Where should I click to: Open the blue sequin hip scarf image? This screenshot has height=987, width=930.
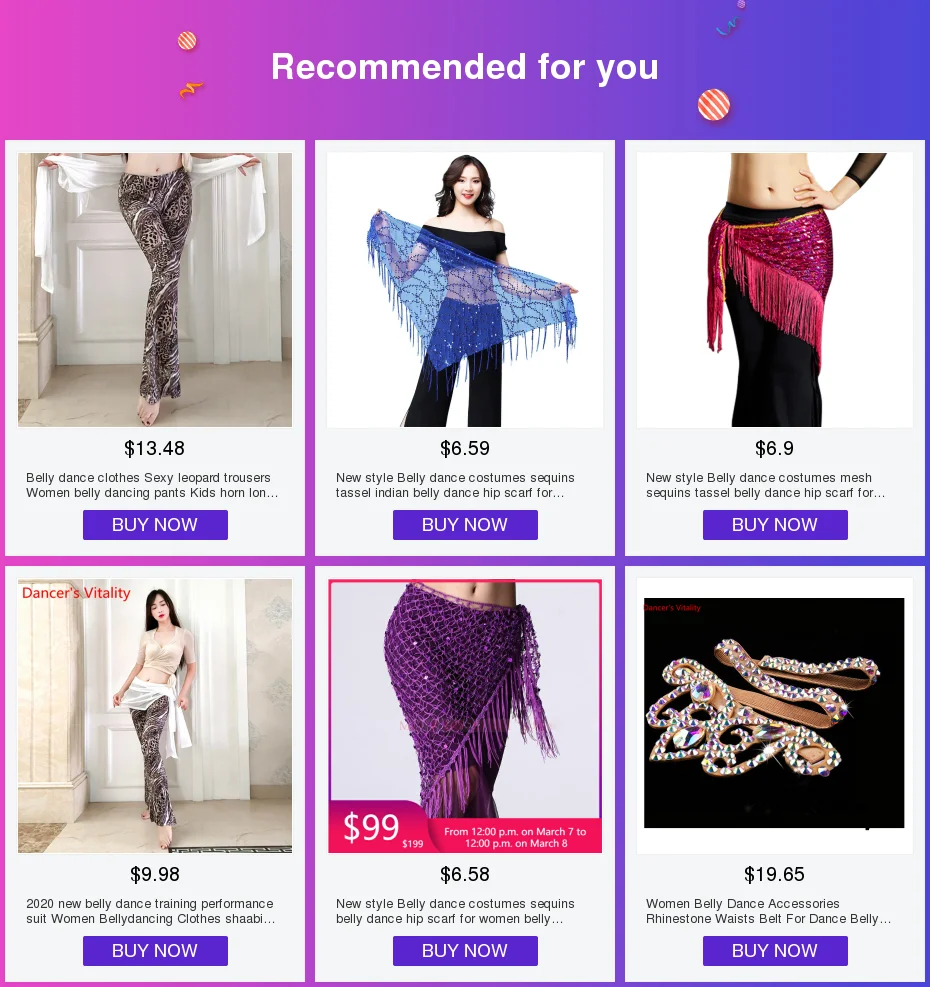[x=465, y=290]
